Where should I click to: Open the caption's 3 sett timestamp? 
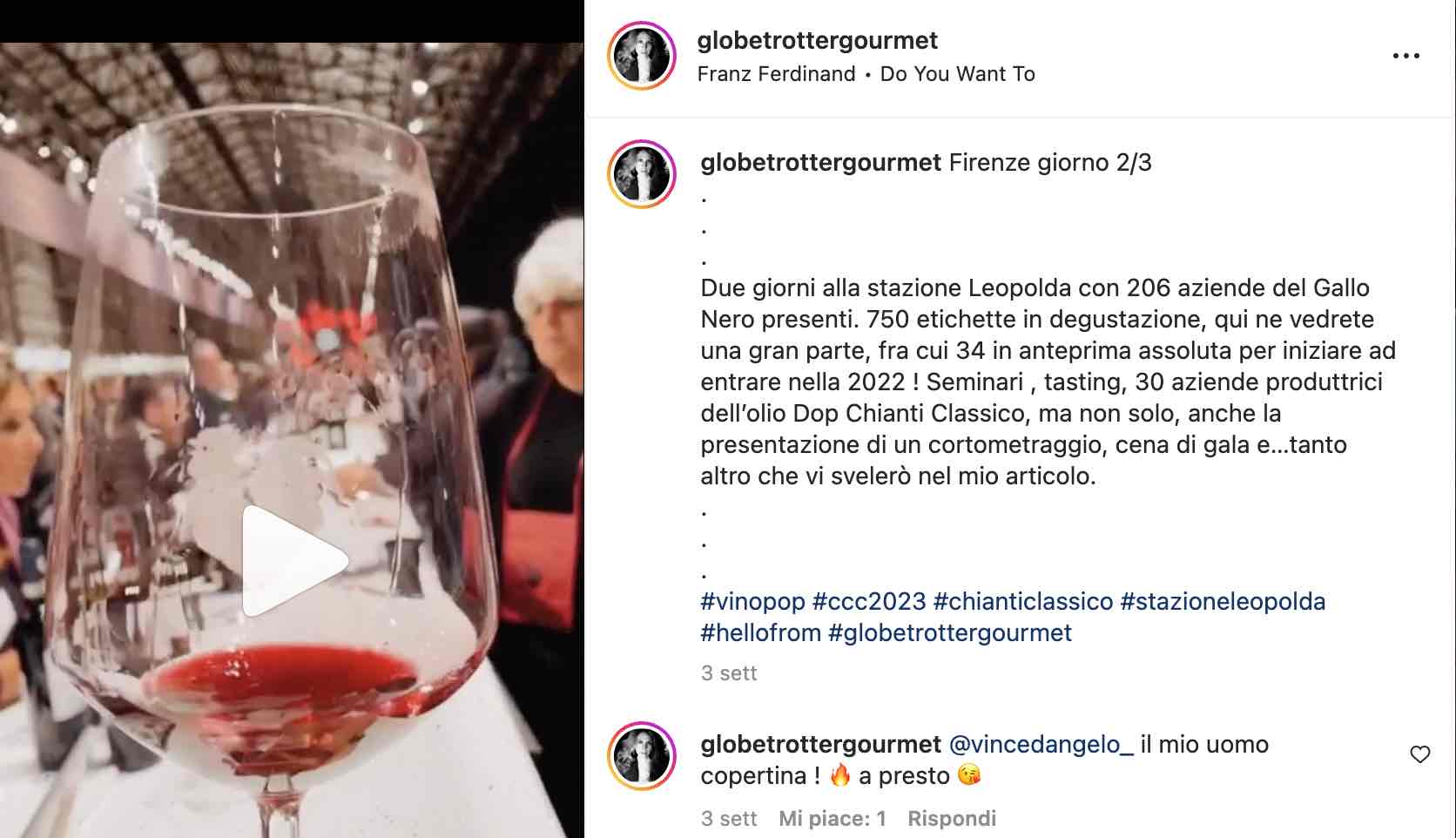(x=729, y=673)
